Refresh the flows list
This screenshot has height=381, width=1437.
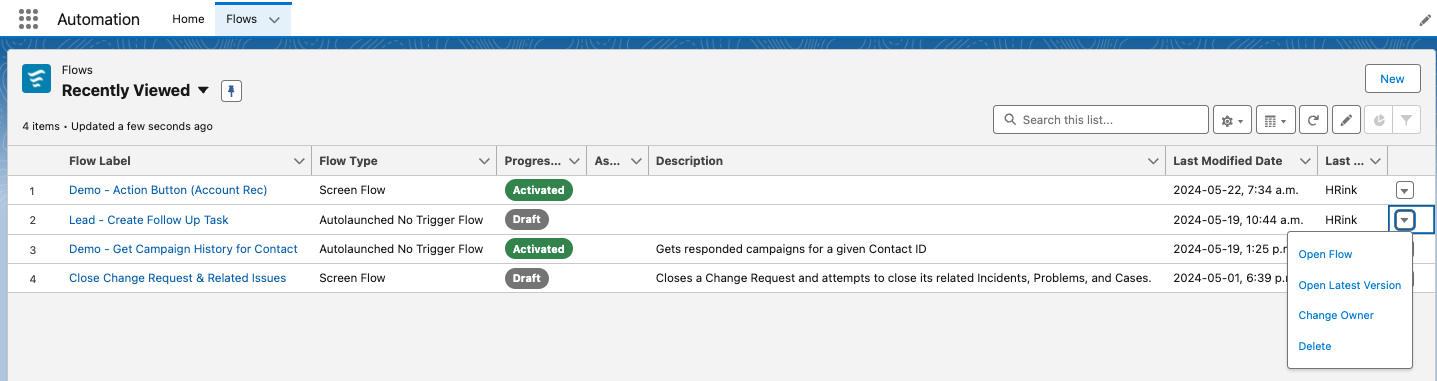1313,120
